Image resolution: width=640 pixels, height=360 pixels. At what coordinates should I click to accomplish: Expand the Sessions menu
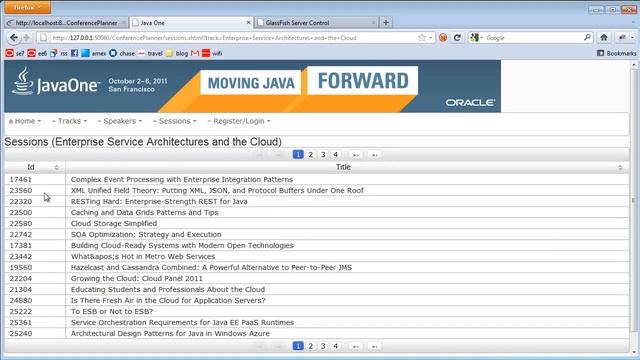coord(174,121)
